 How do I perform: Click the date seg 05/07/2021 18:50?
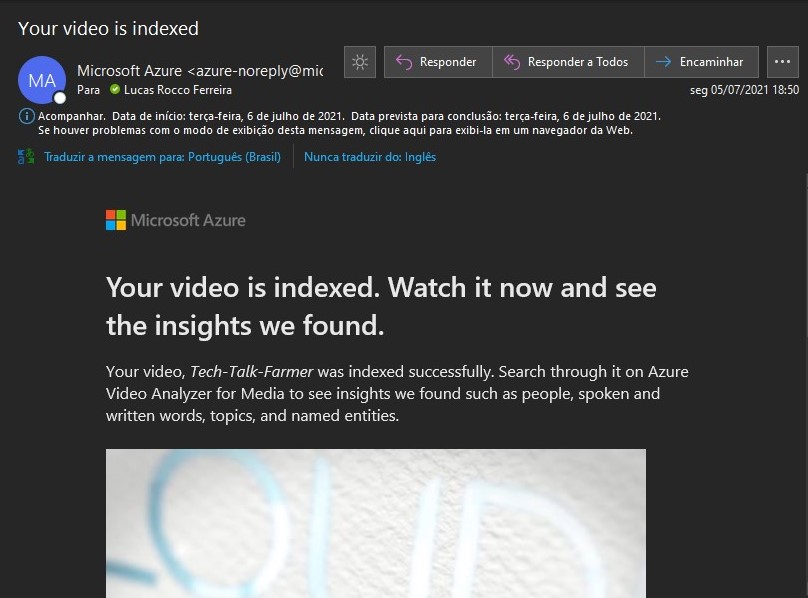pos(745,90)
